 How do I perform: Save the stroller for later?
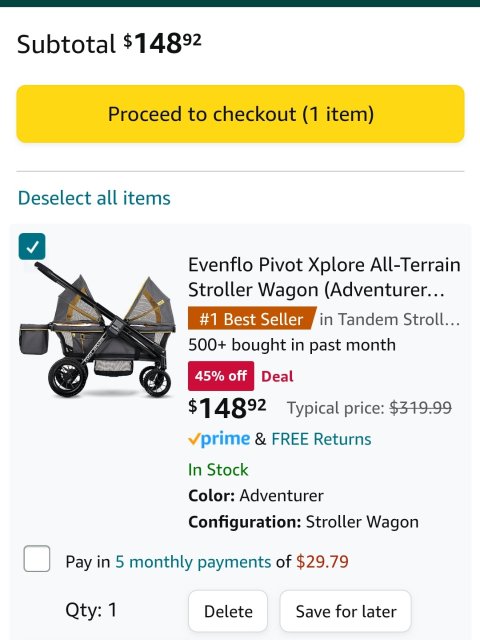(346, 611)
